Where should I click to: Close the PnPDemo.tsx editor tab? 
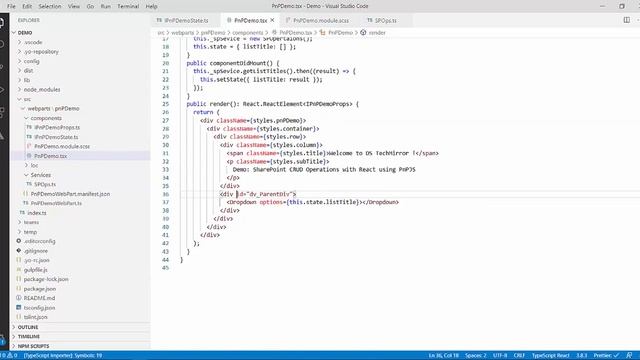tap(272, 20)
